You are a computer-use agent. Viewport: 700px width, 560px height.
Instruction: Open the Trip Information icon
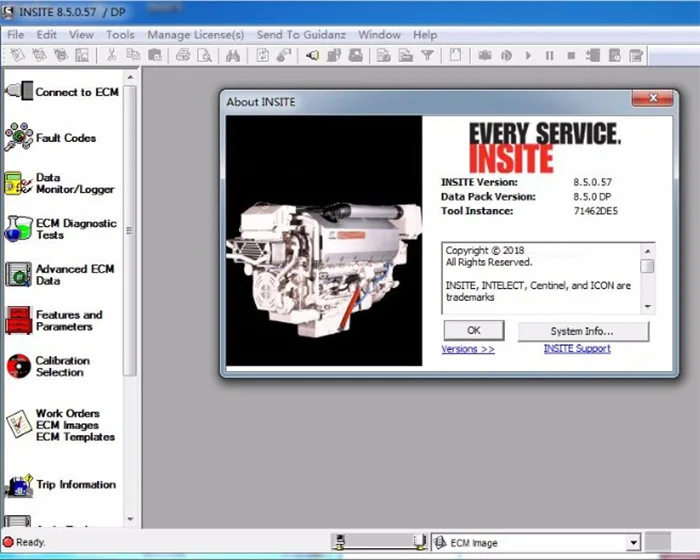19,485
